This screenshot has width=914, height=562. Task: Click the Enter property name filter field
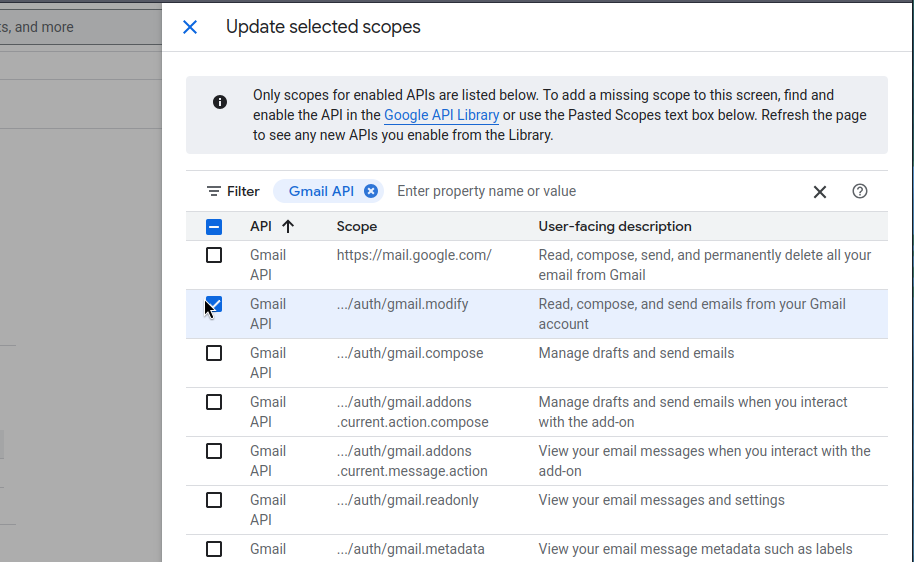[x=595, y=191]
